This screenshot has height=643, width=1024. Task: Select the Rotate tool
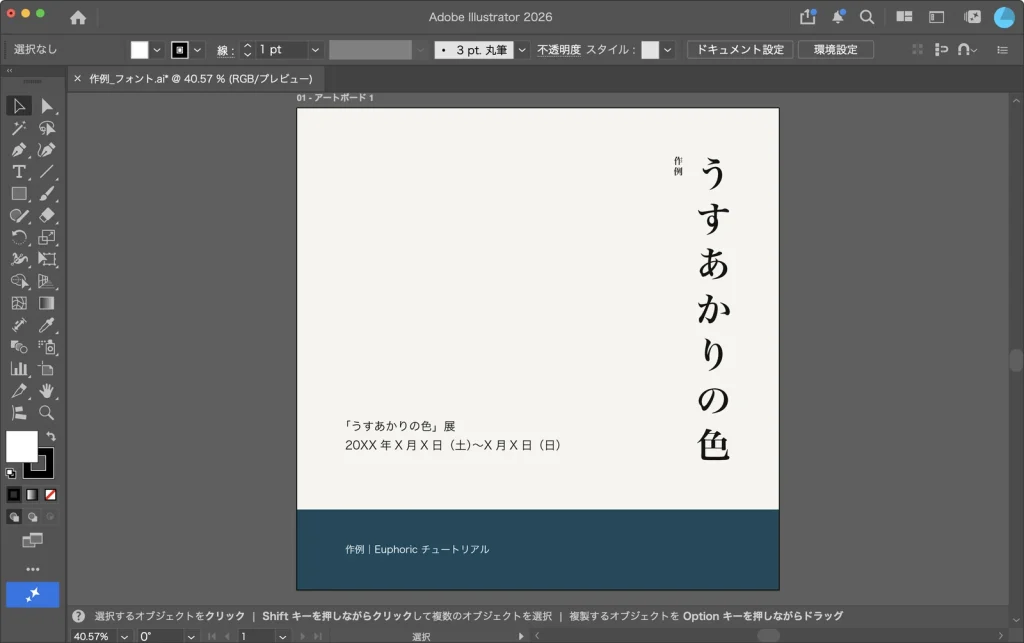coord(19,238)
